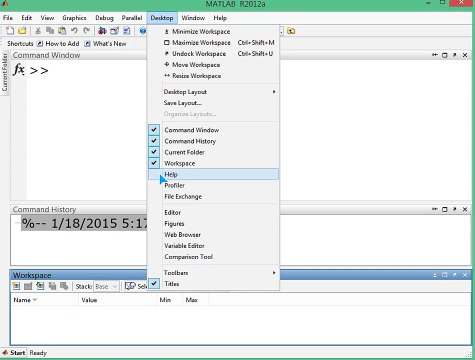
Task: Select Profiler in the Desktop menu
Action: click(x=213, y=185)
